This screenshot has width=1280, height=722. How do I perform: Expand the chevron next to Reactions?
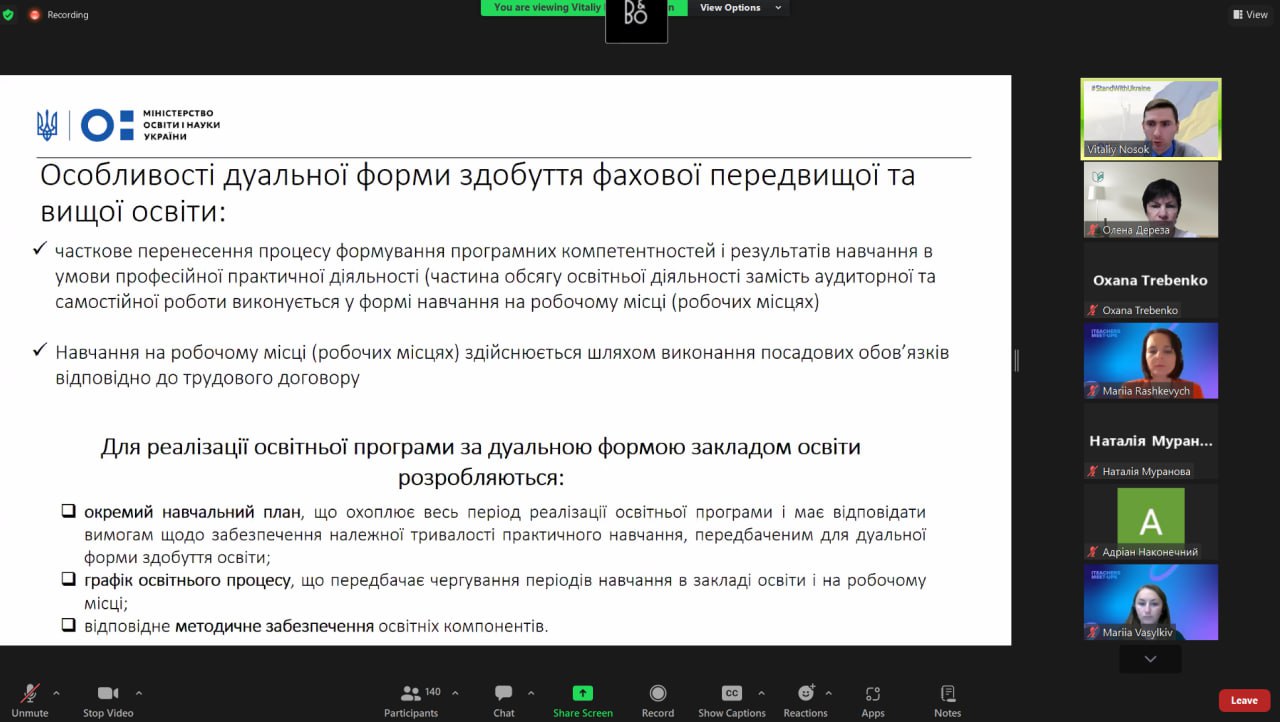828,693
